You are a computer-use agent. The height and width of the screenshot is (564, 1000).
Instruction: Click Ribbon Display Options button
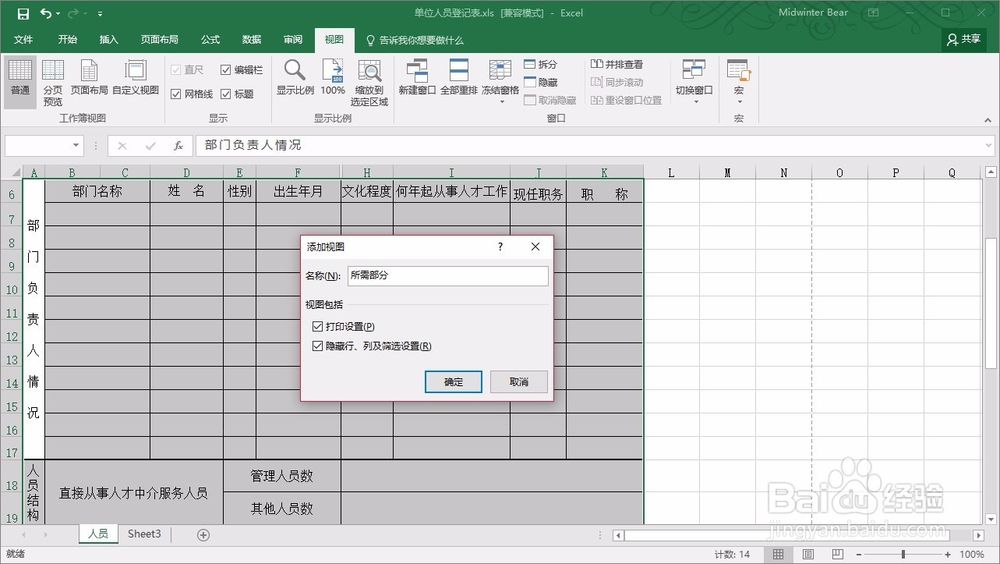click(x=873, y=13)
